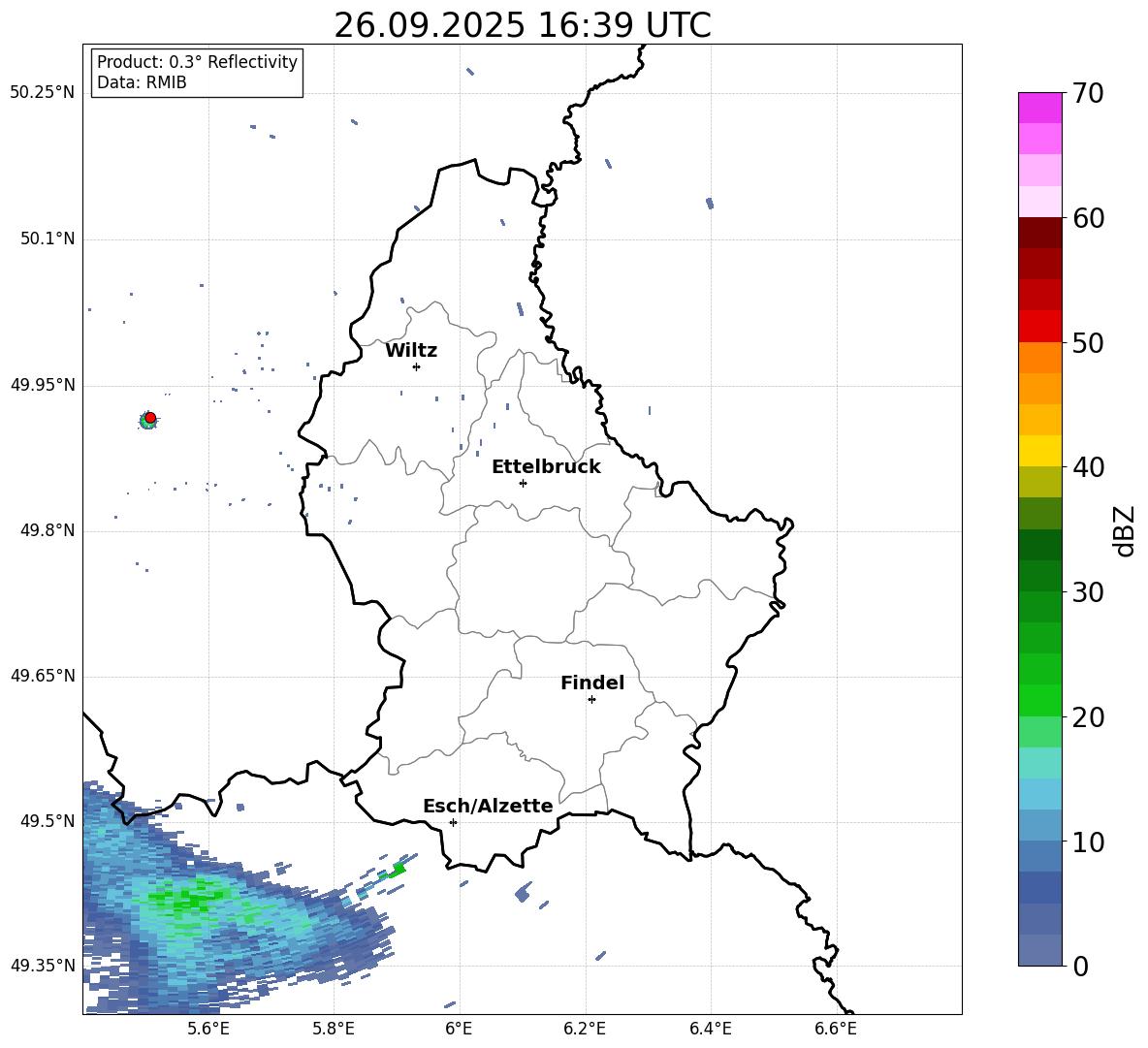Screen dimensions: 1148x1048
Task: Click the 49.35°N latitude label
Action: 43,966
